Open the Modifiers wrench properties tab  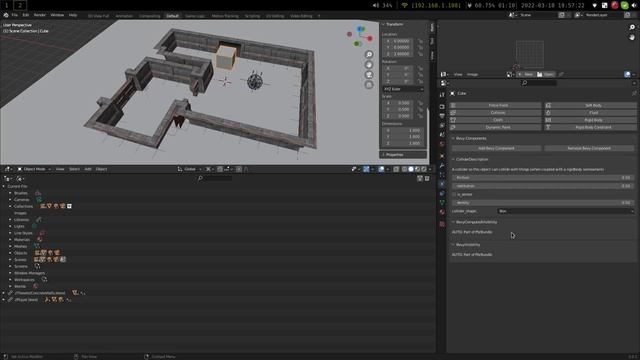442,165
